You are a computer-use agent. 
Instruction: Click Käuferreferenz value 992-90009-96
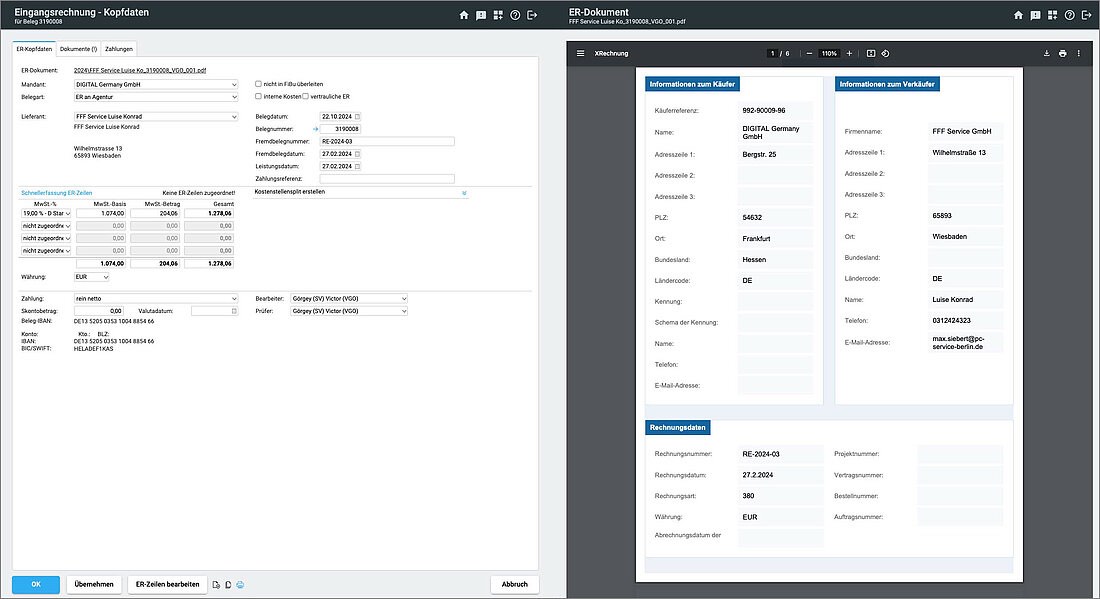[763, 111]
